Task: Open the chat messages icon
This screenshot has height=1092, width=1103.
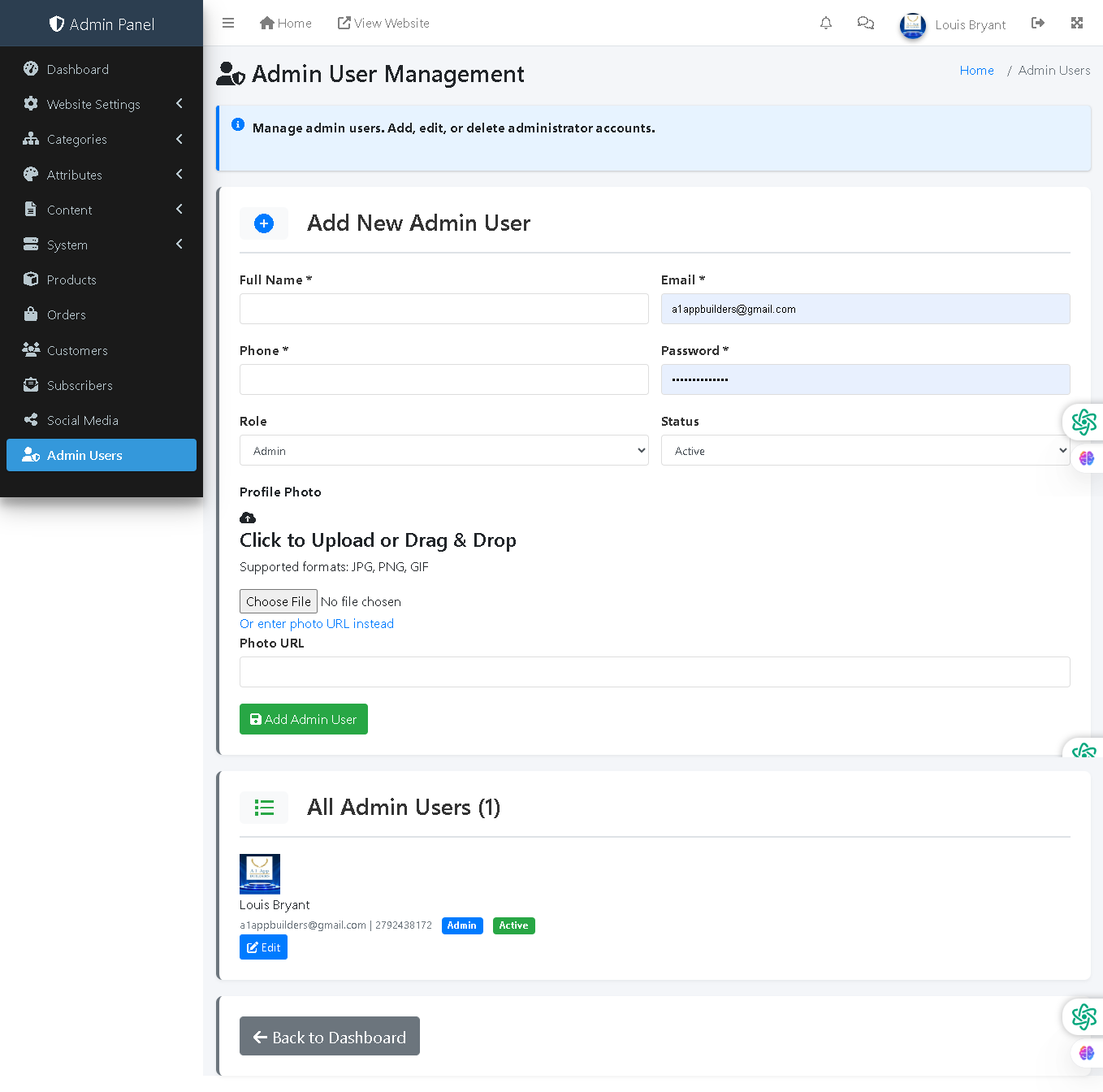Action: [866, 24]
